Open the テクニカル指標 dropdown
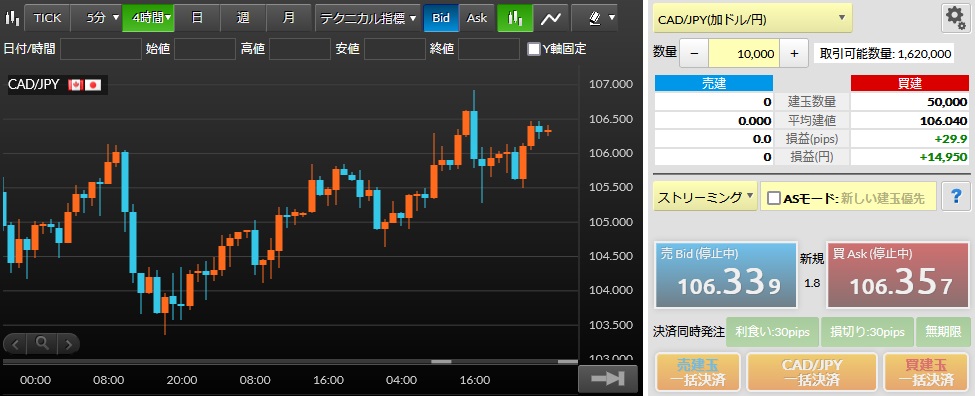The image size is (975, 396). click(x=368, y=18)
